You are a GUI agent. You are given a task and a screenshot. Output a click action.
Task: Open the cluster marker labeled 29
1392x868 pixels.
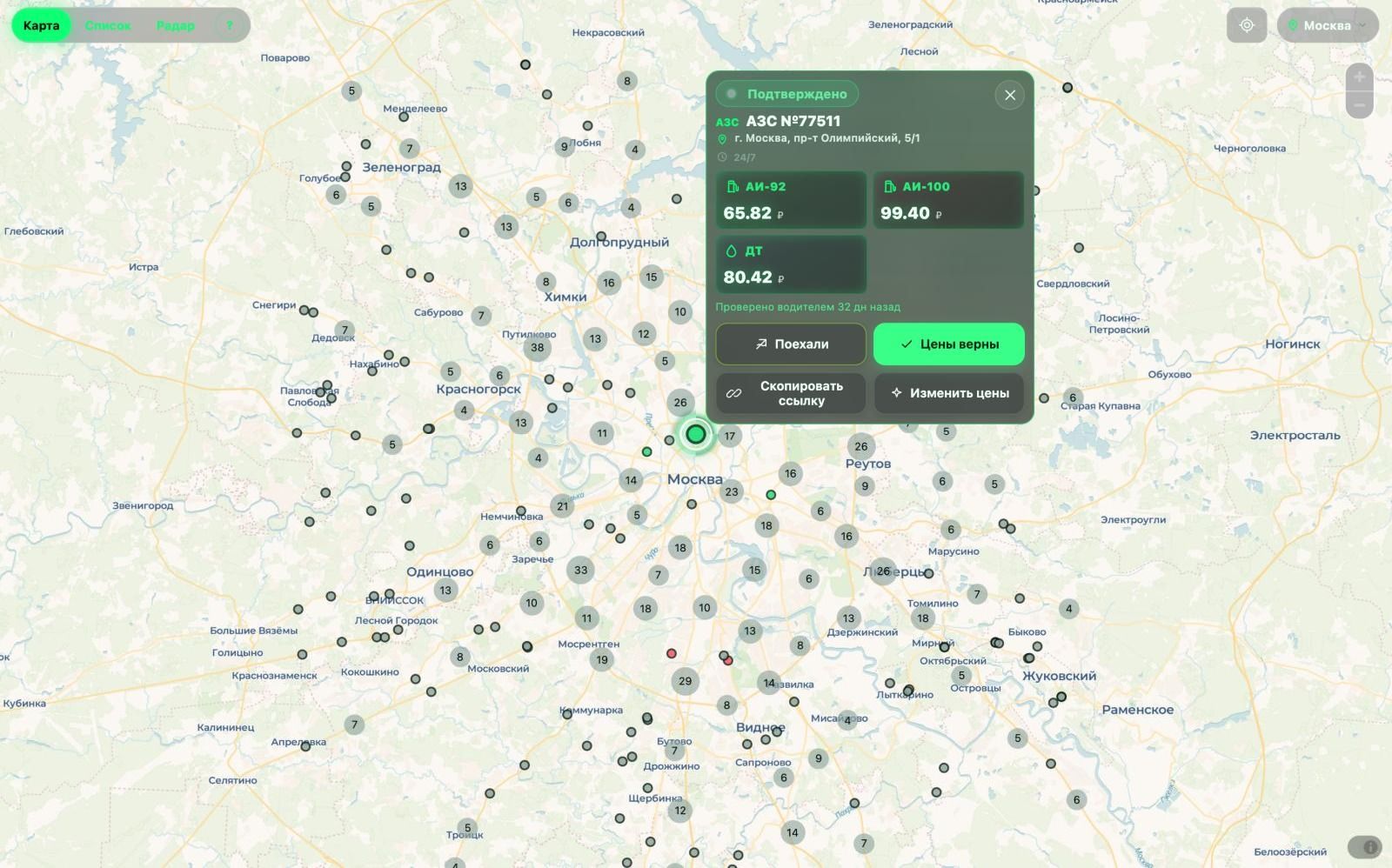(x=686, y=681)
